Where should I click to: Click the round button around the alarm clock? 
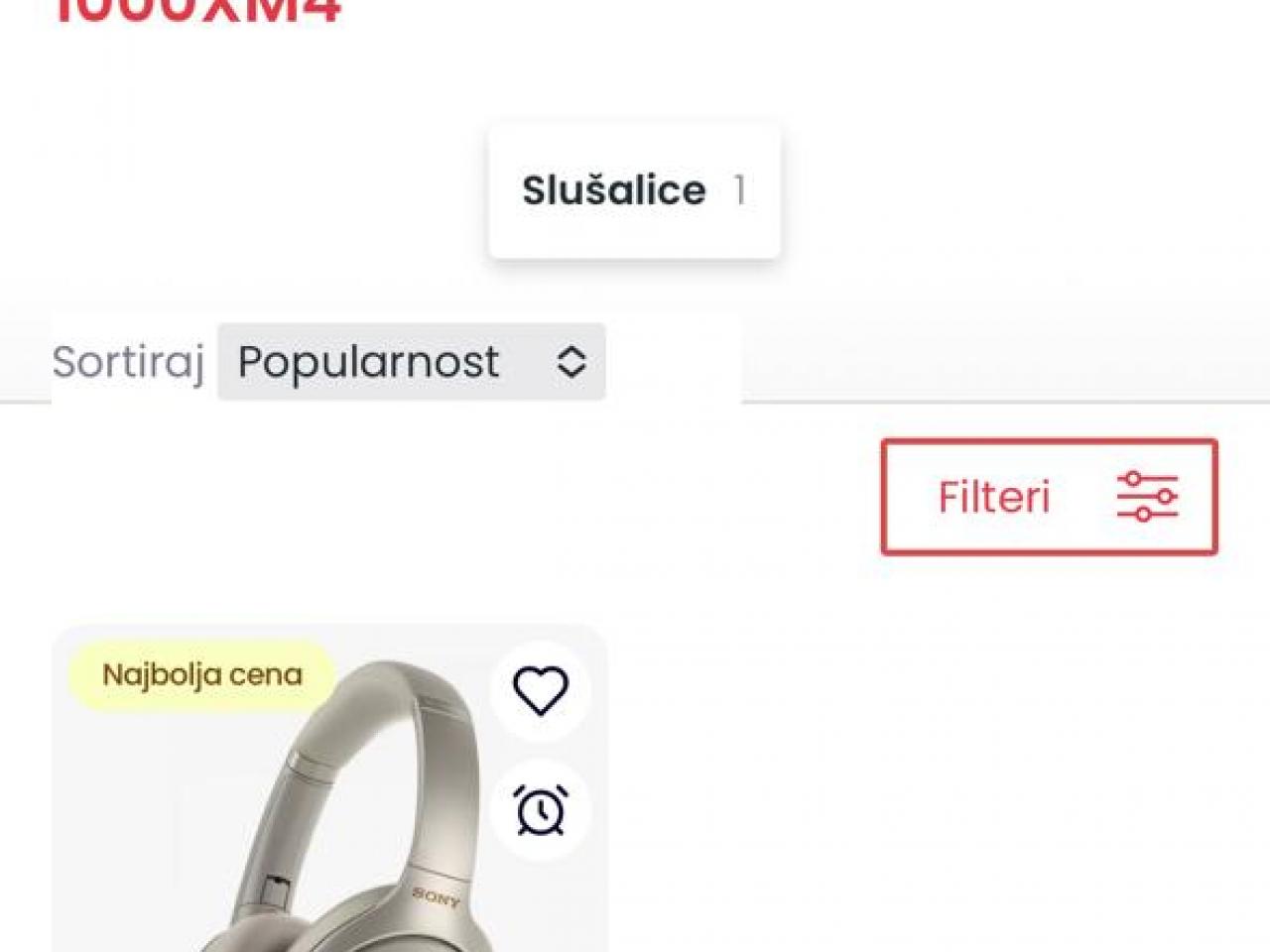pos(541,810)
